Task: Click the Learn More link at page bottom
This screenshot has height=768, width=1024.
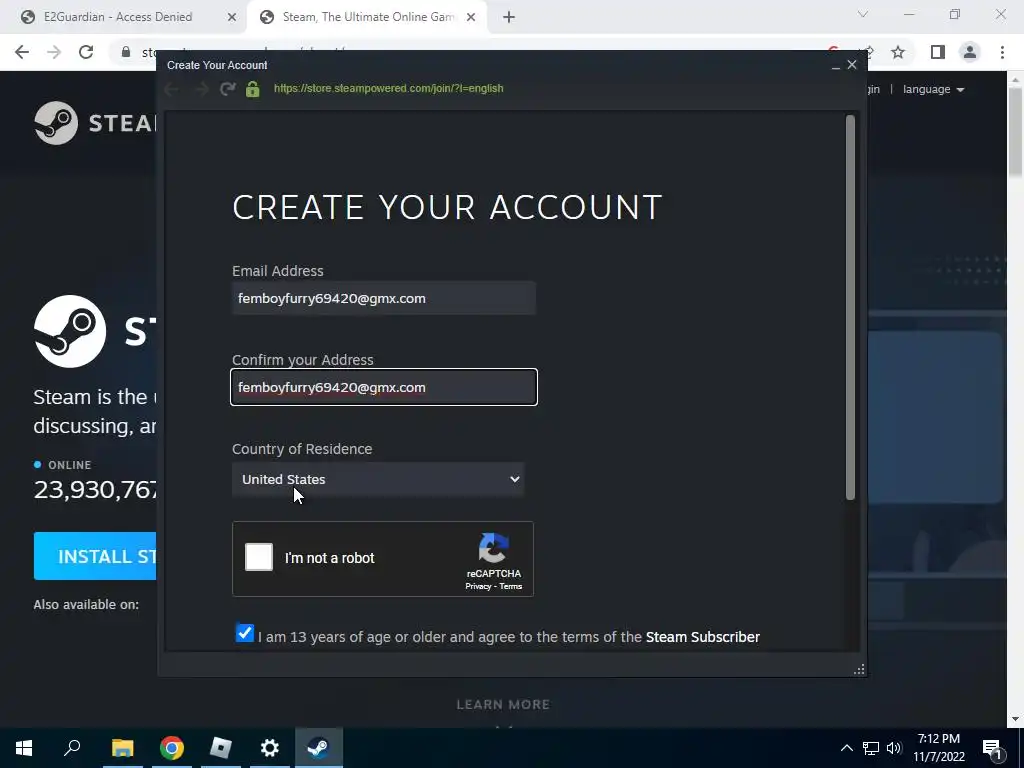Action: [503, 705]
